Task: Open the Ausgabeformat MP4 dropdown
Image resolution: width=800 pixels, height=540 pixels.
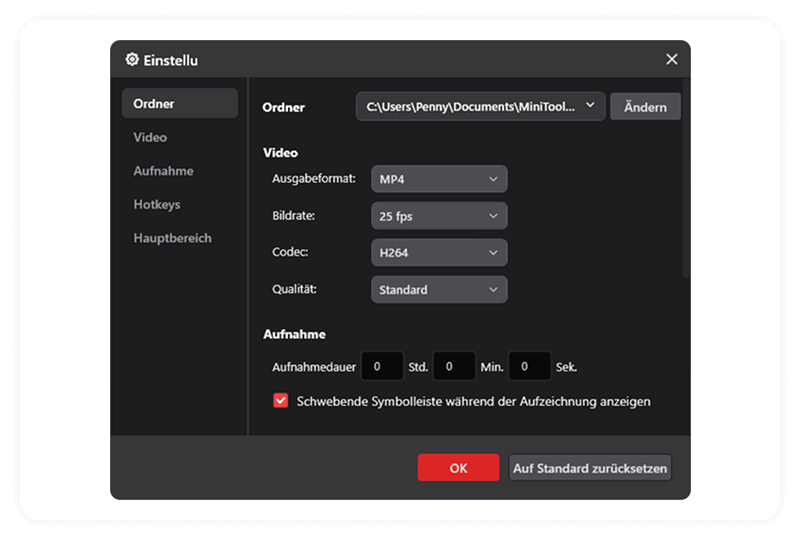Action: tap(439, 179)
